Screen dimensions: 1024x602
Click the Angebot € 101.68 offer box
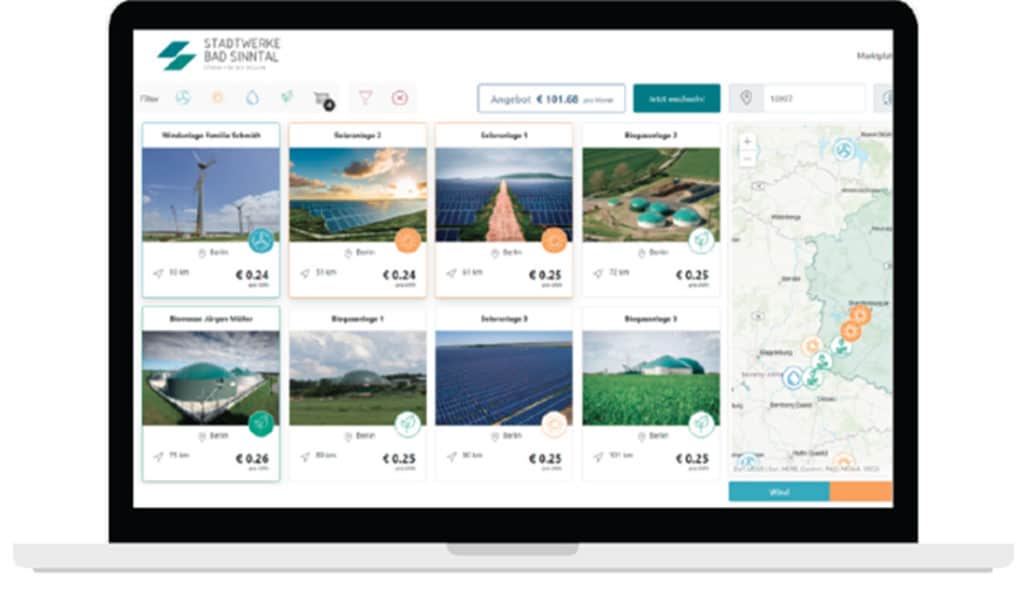551,99
